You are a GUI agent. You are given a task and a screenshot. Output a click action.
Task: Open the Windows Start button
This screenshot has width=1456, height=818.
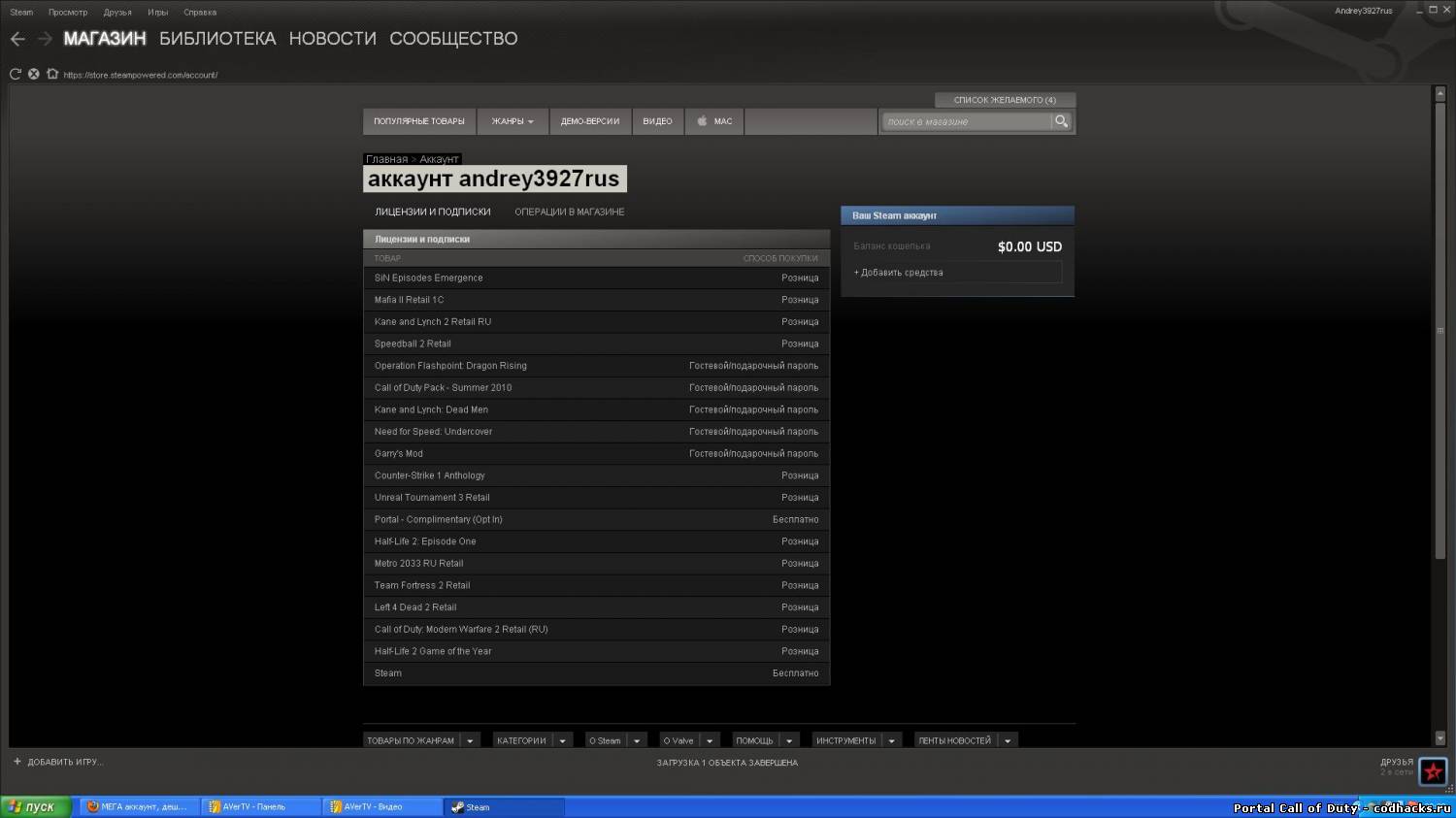pyautogui.click(x=36, y=806)
